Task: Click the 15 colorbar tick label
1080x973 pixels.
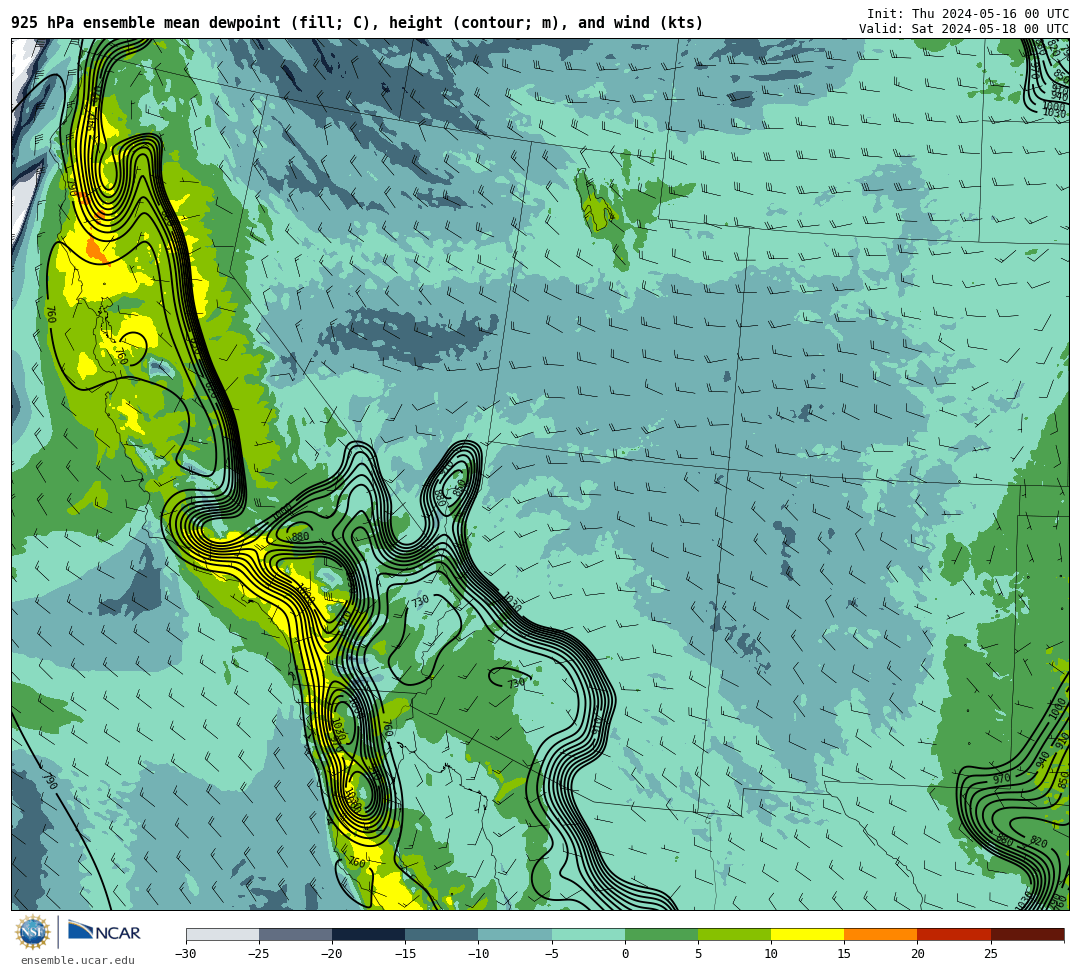Action: [x=844, y=954]
